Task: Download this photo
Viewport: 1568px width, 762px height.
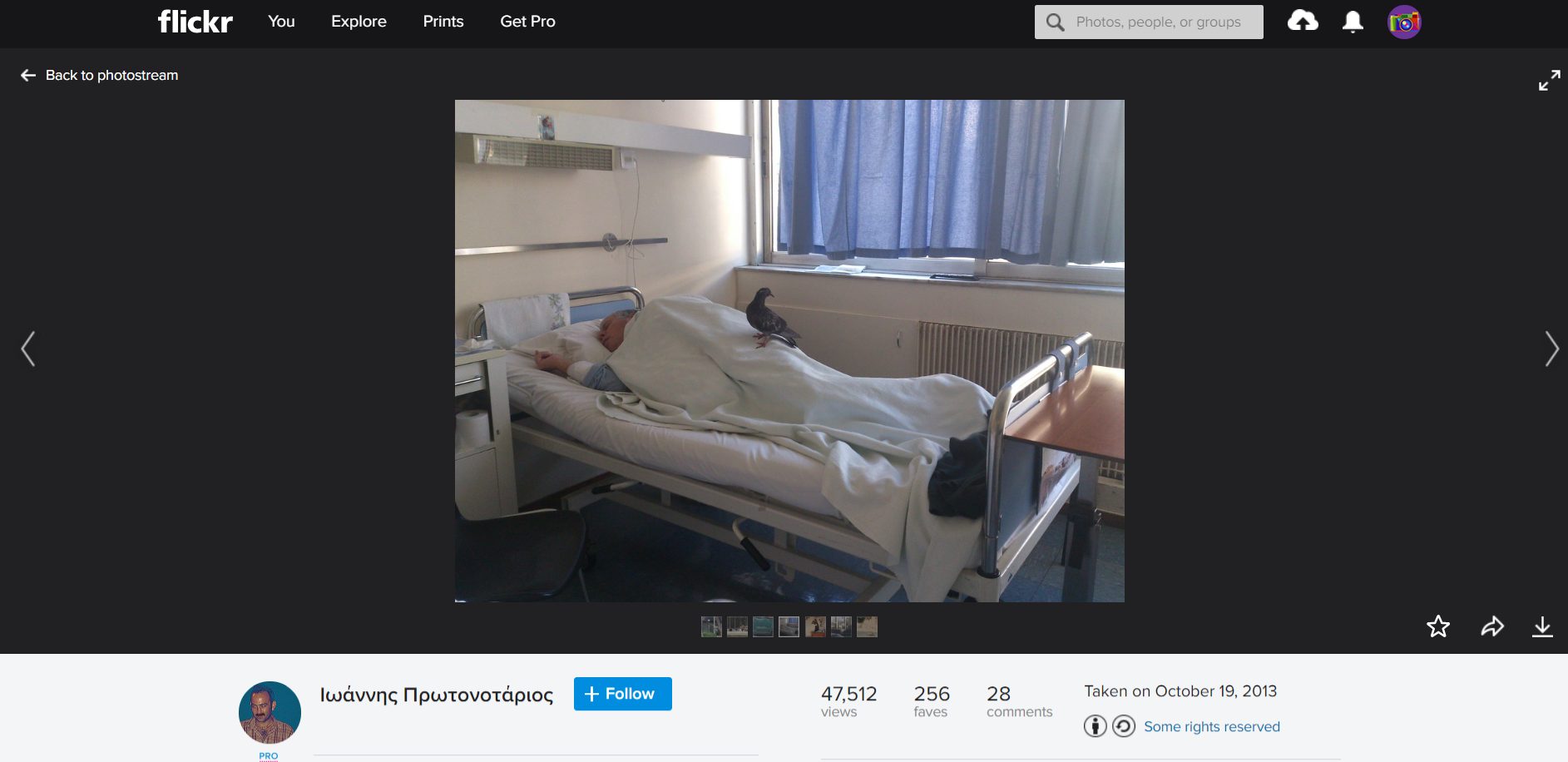Action: point(1542,626)
